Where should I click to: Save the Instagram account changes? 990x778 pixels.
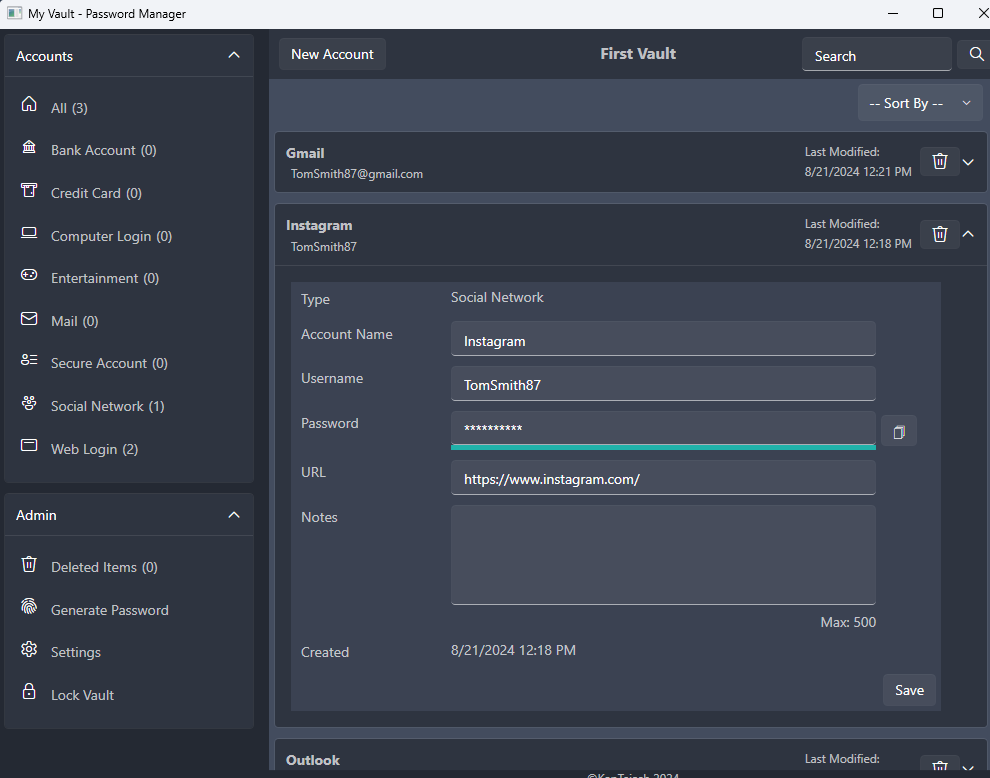(909, 690)
